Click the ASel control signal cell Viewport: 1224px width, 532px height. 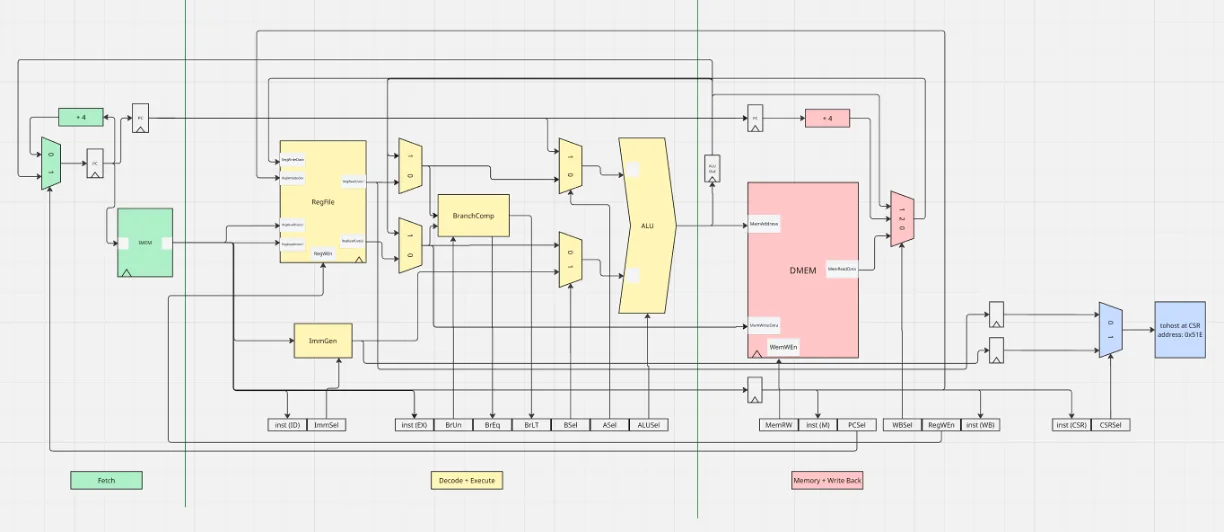pyautogui.click(x=609, y=425)
